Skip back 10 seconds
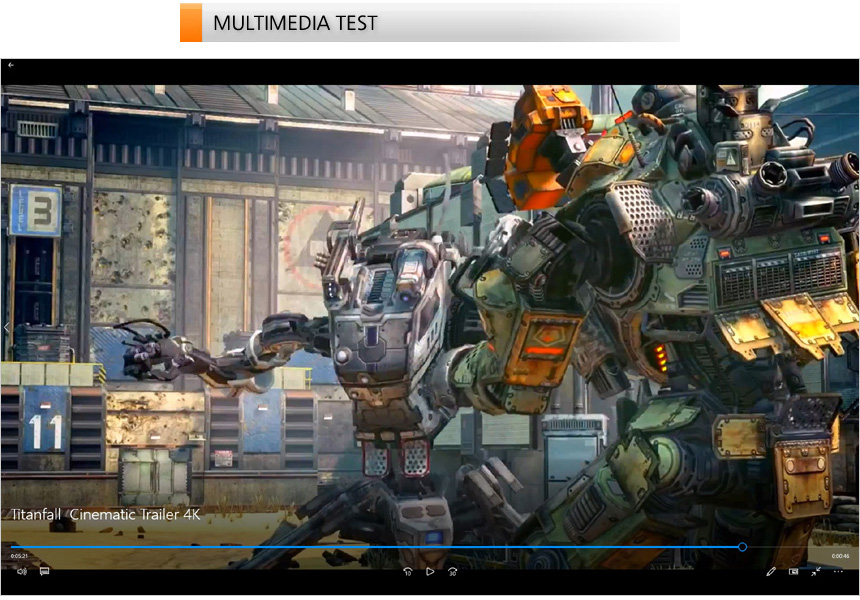 pos(408,571)
